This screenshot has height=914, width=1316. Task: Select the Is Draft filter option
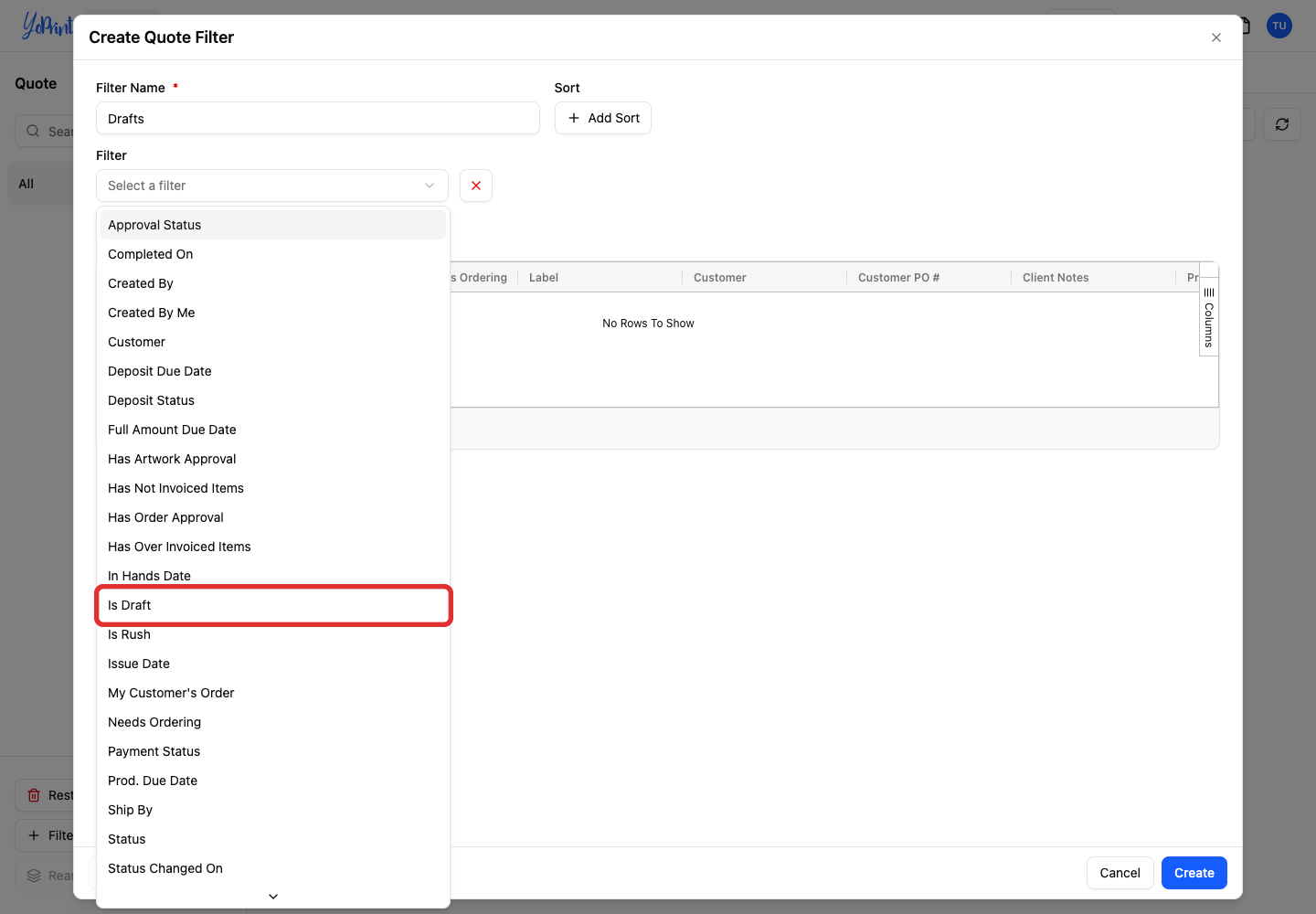273,605
